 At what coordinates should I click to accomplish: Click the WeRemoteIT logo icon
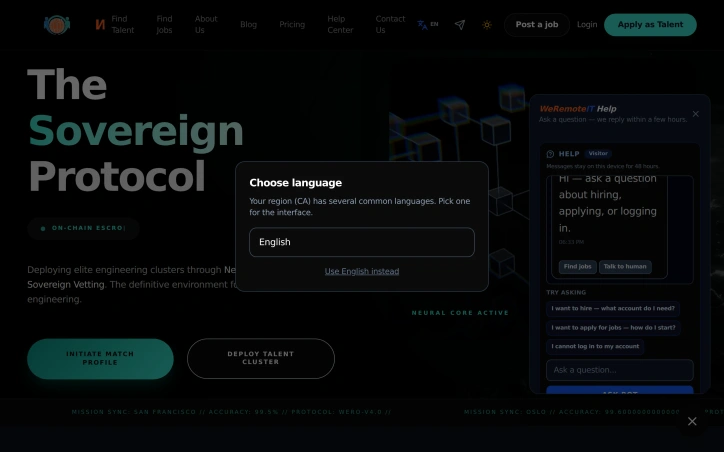pyautogui.click(x=57, y=24)
